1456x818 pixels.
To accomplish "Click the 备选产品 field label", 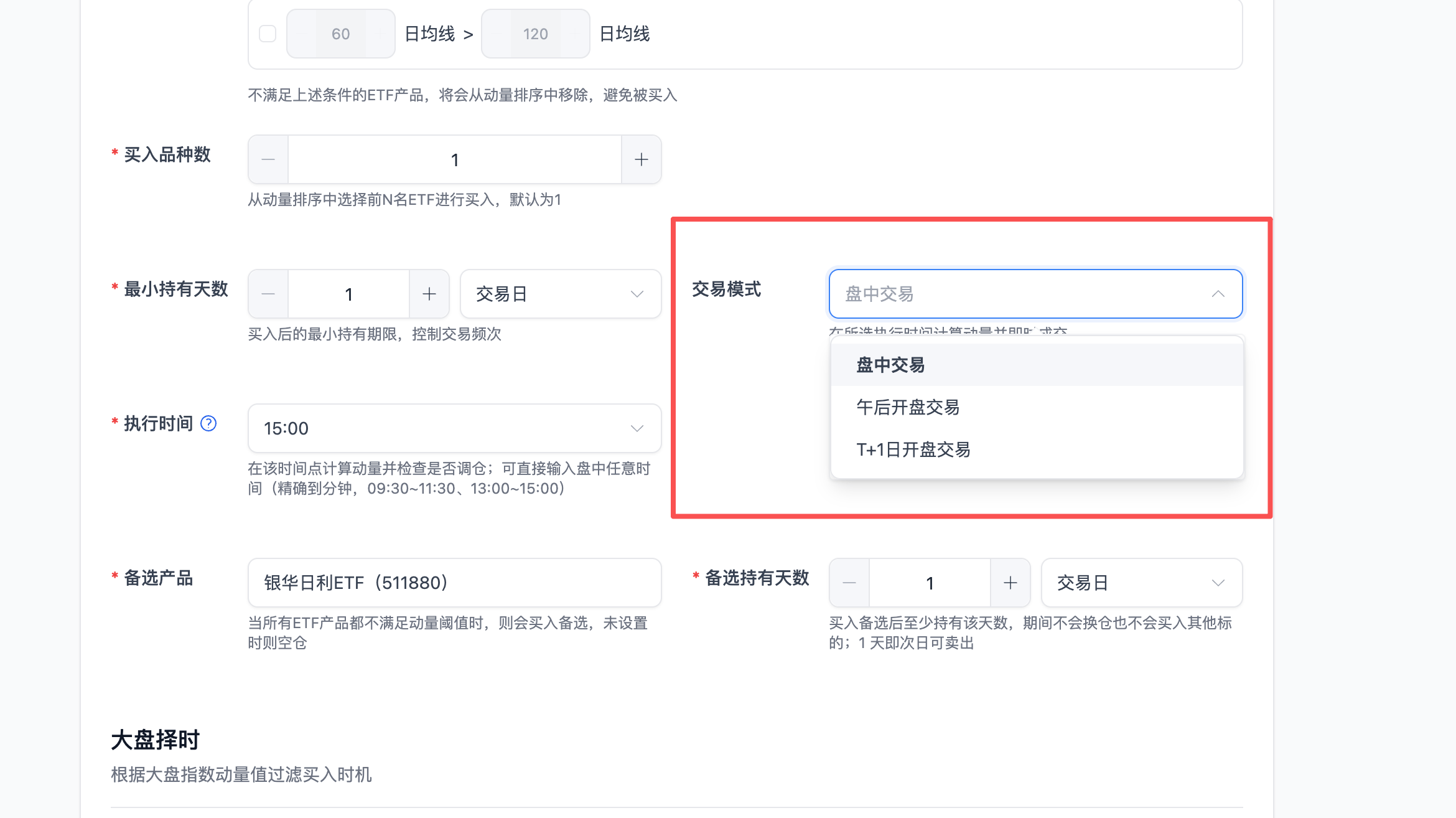I will click(x=159, y=578).
